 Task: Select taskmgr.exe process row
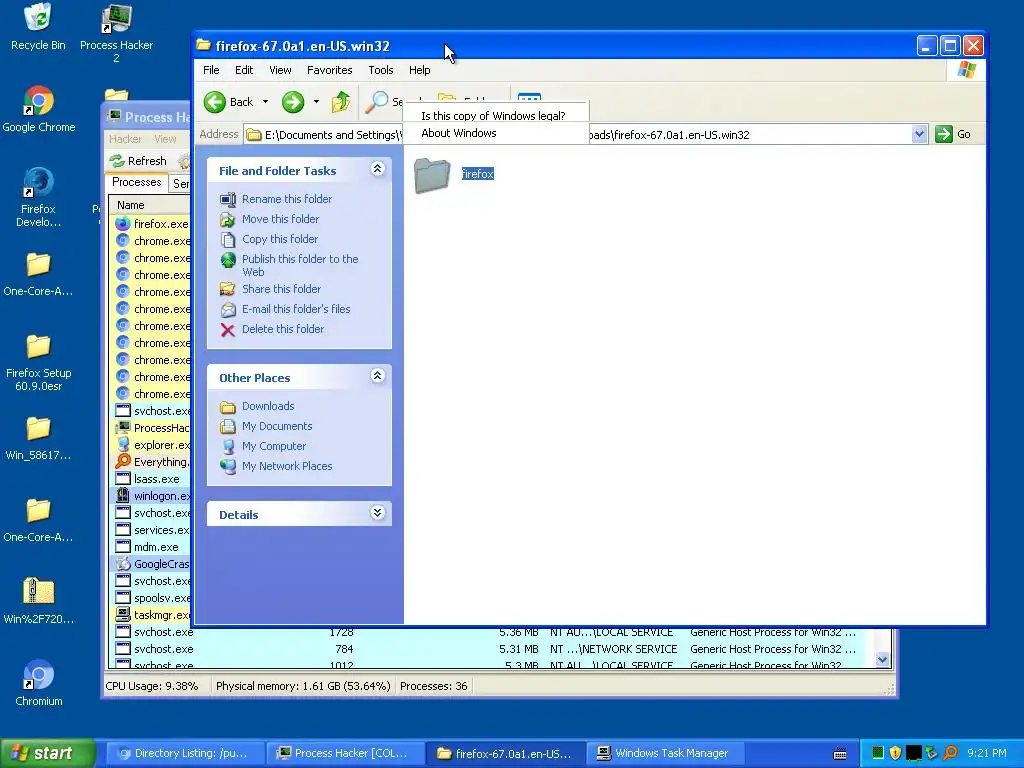pyautogui.click(x=153, y=615)
